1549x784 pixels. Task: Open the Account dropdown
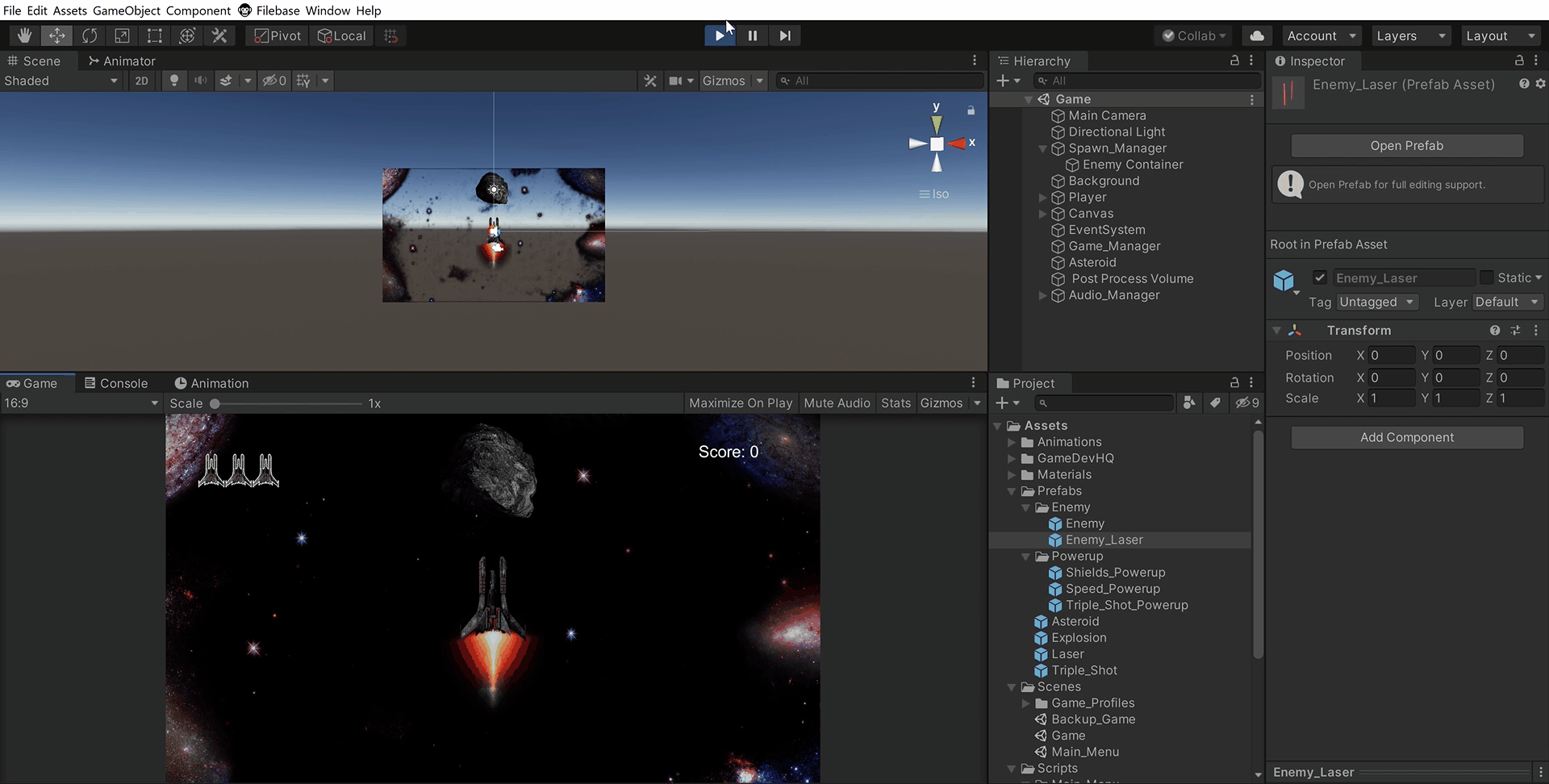click(x=1321, y=35)
